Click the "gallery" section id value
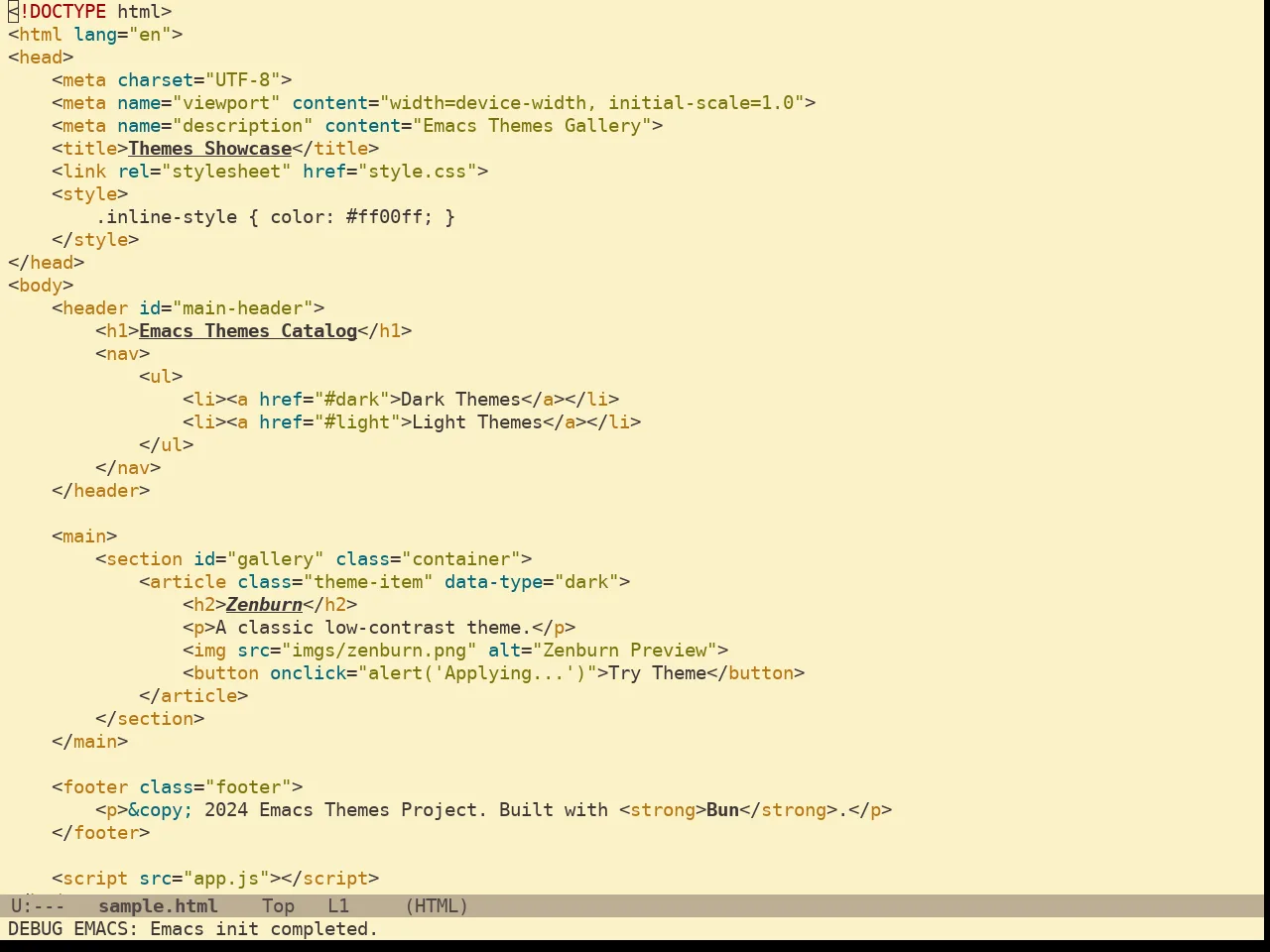 point(276,559)
